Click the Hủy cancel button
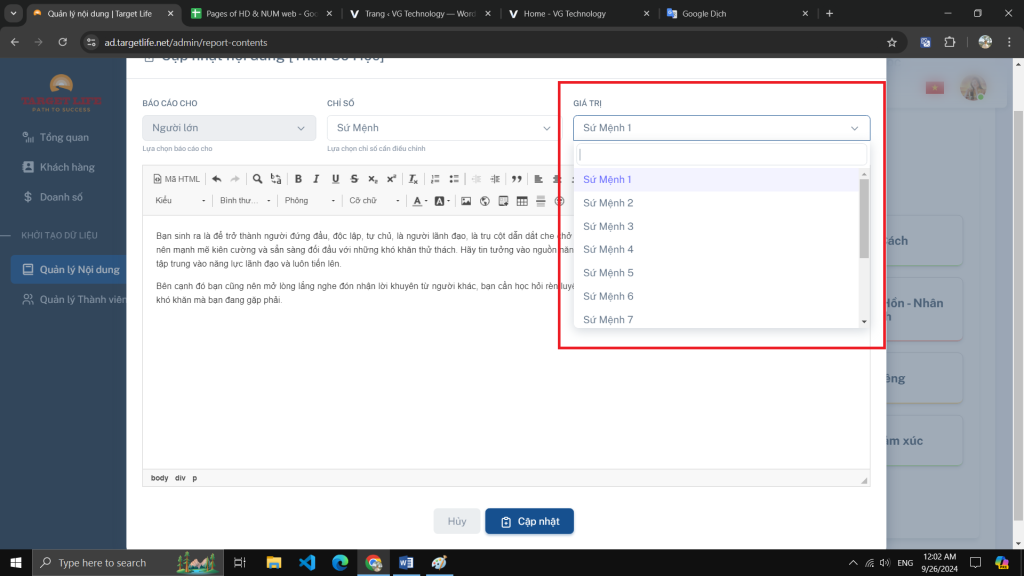 pos(456,521)
